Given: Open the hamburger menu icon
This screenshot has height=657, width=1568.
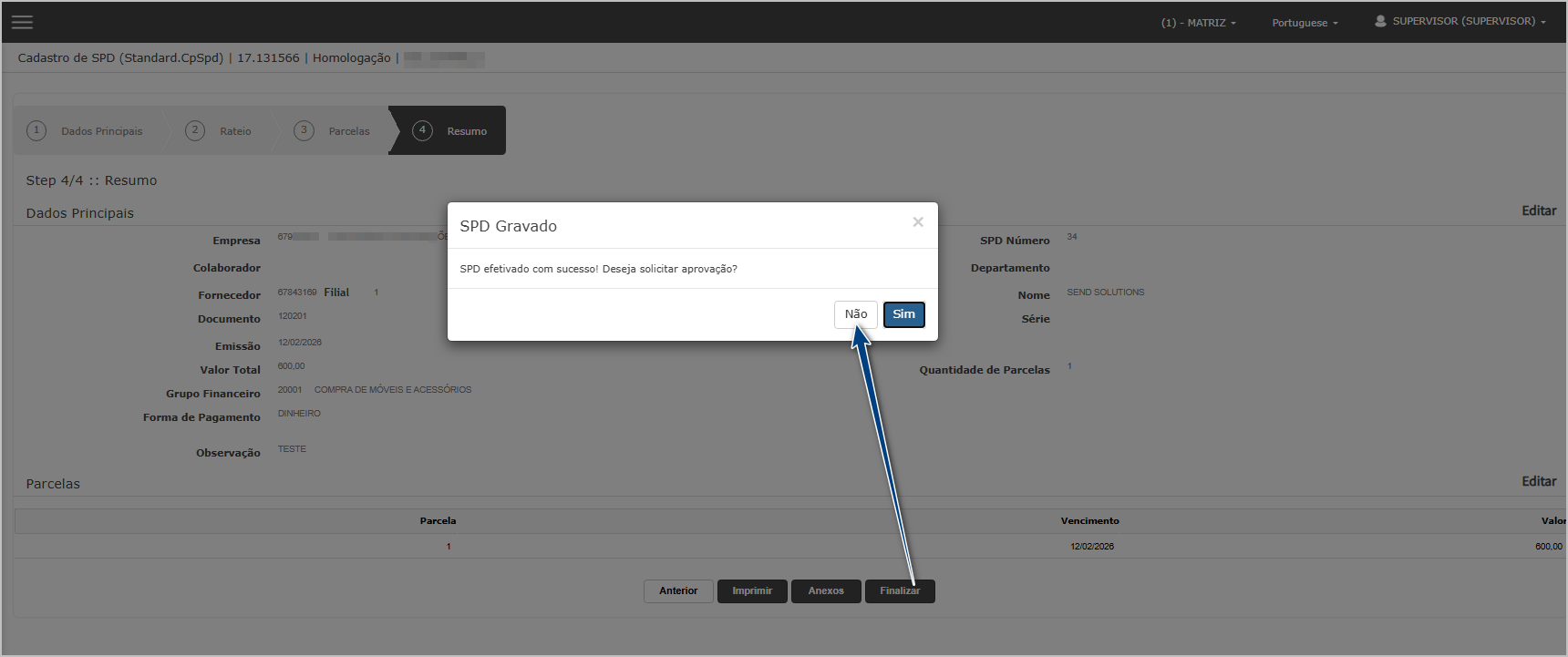Looking at the screenshot, I should (22, 22).
